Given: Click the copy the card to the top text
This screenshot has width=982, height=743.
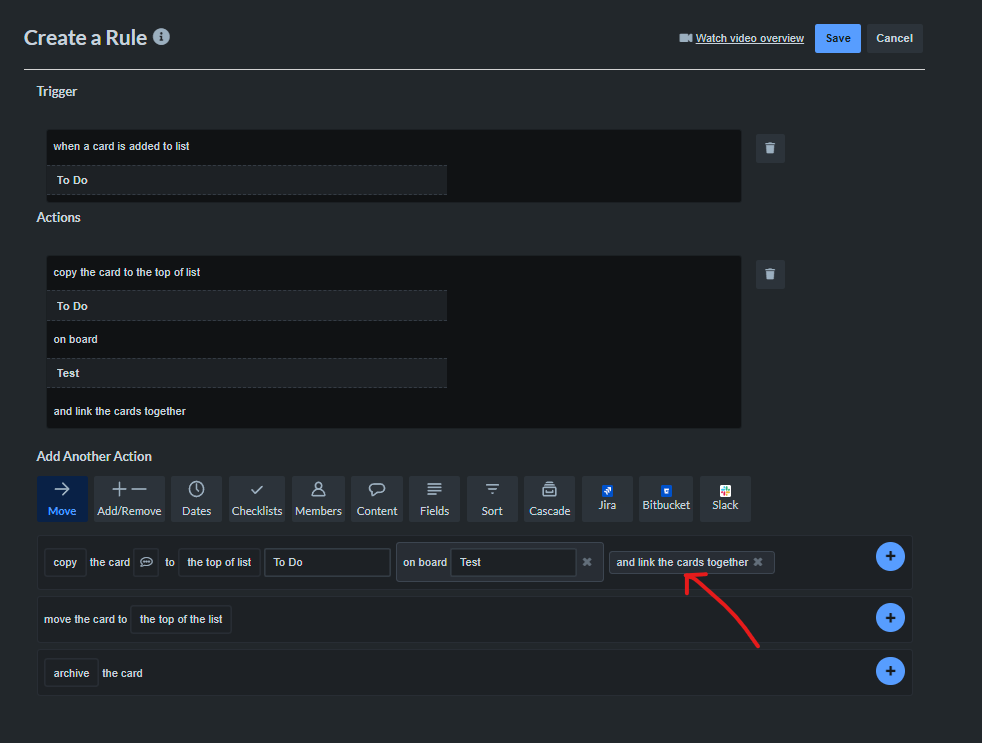Looking at the screenshot, I should 127,272.
